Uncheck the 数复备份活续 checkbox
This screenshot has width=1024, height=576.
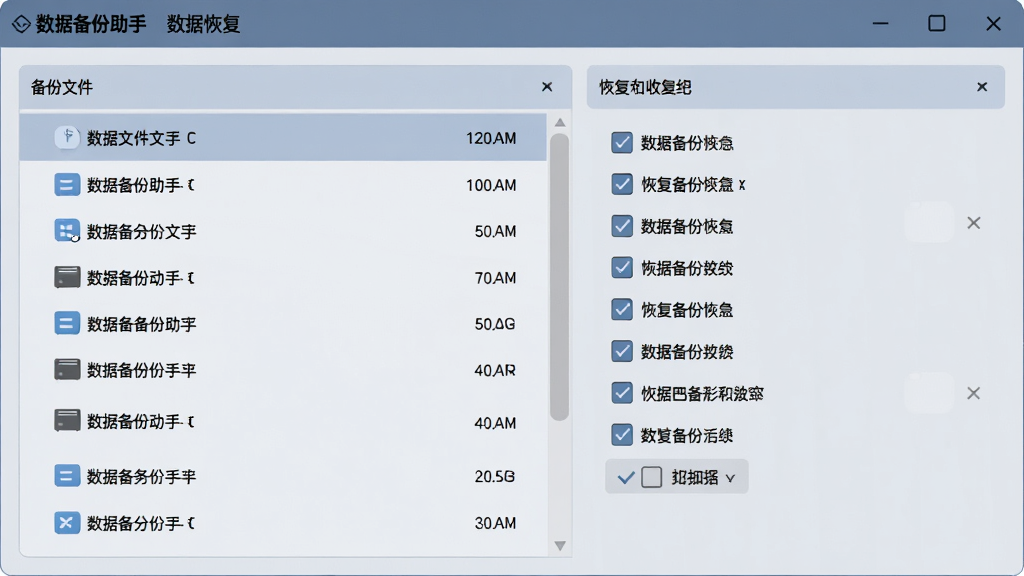click(x=622, y=435)
